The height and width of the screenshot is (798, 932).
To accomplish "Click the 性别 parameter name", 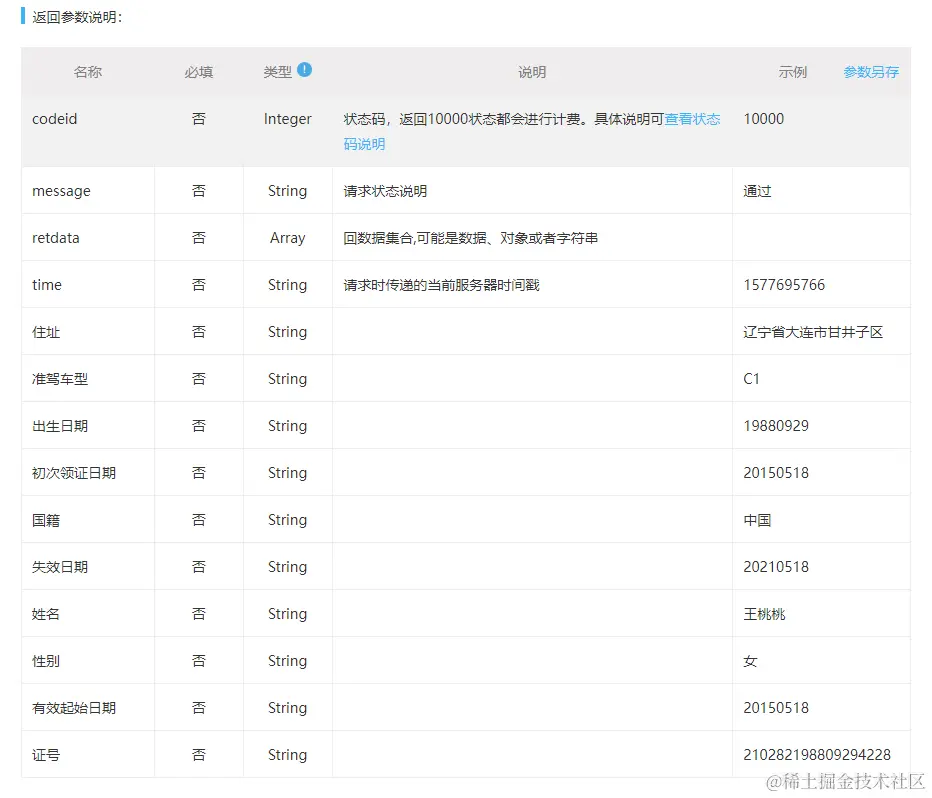I will pyautogui.click(x=46, y=661).
